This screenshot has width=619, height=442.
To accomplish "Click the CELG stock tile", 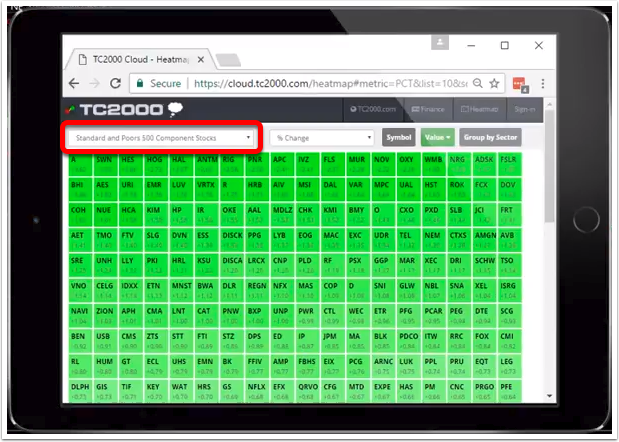I will (105, 291).
